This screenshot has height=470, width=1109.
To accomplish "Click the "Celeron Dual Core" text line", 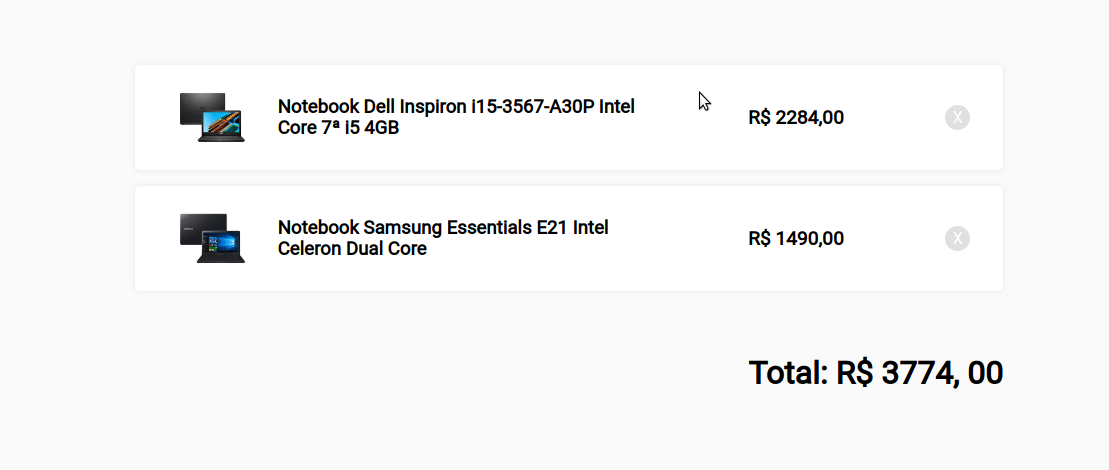I will pyautogui.click(x=352, y=249).
